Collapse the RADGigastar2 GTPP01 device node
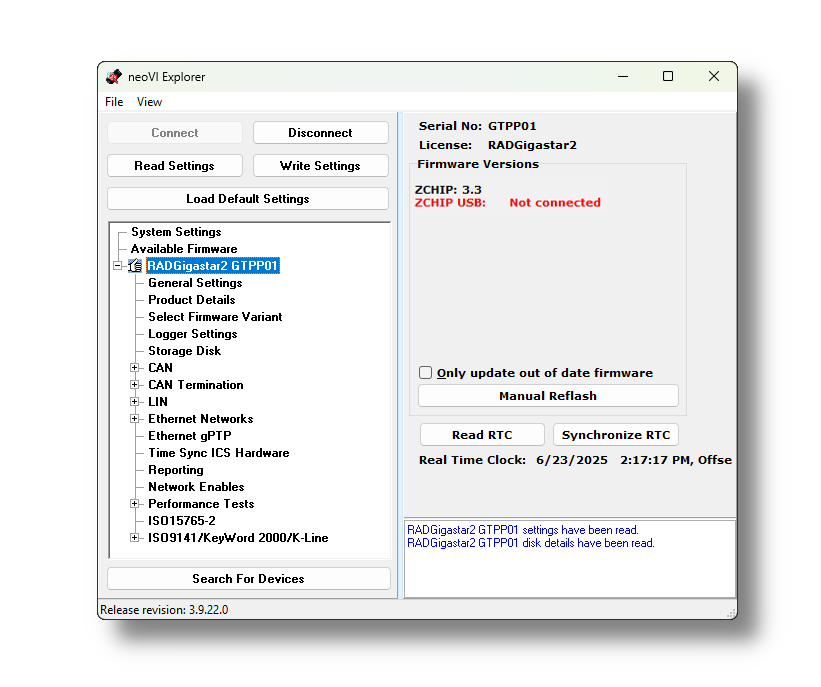The image size is (821, 687). pyautogui.click(x=118, y=266)
